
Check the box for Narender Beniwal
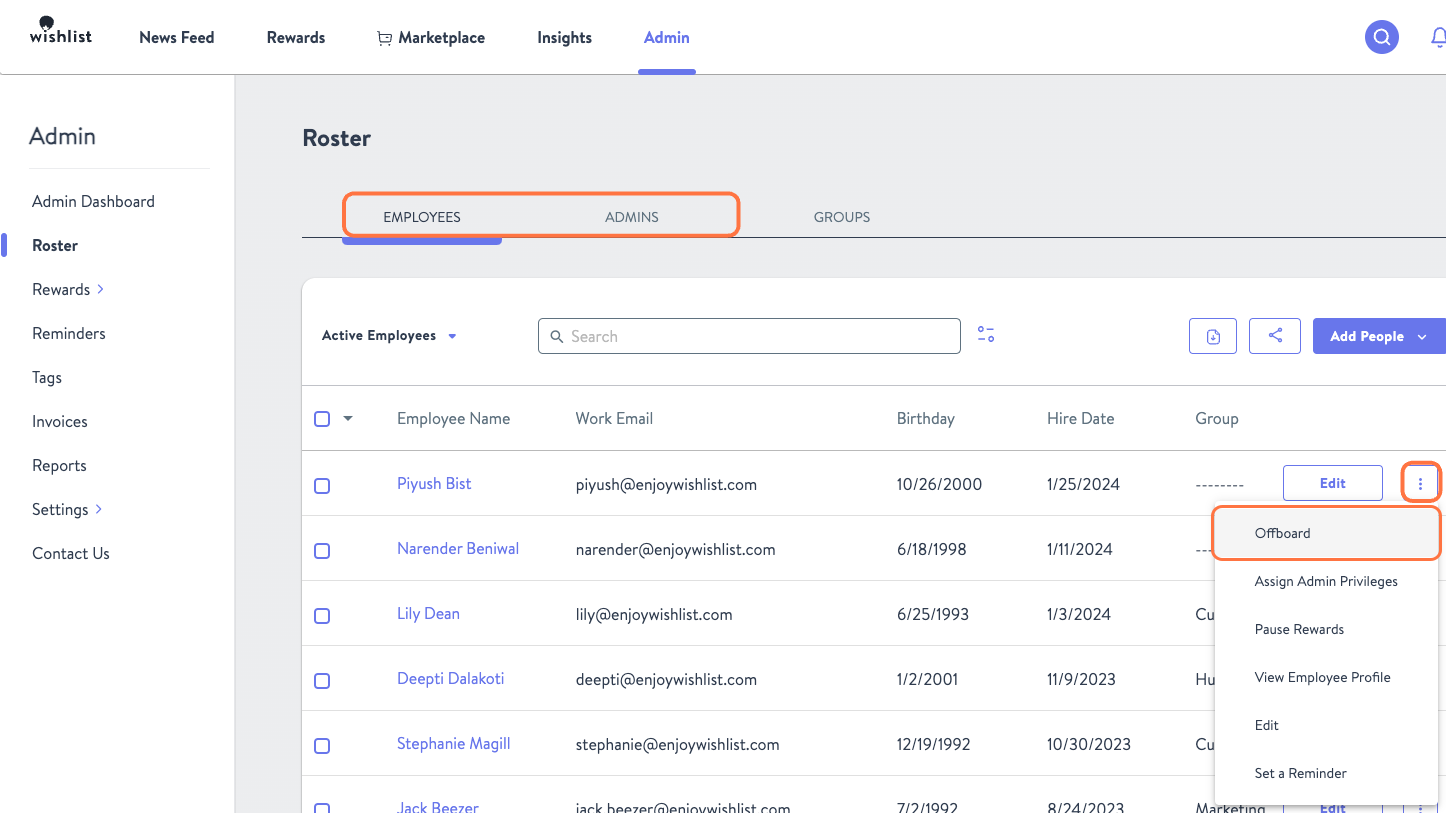tap(322, 550)
